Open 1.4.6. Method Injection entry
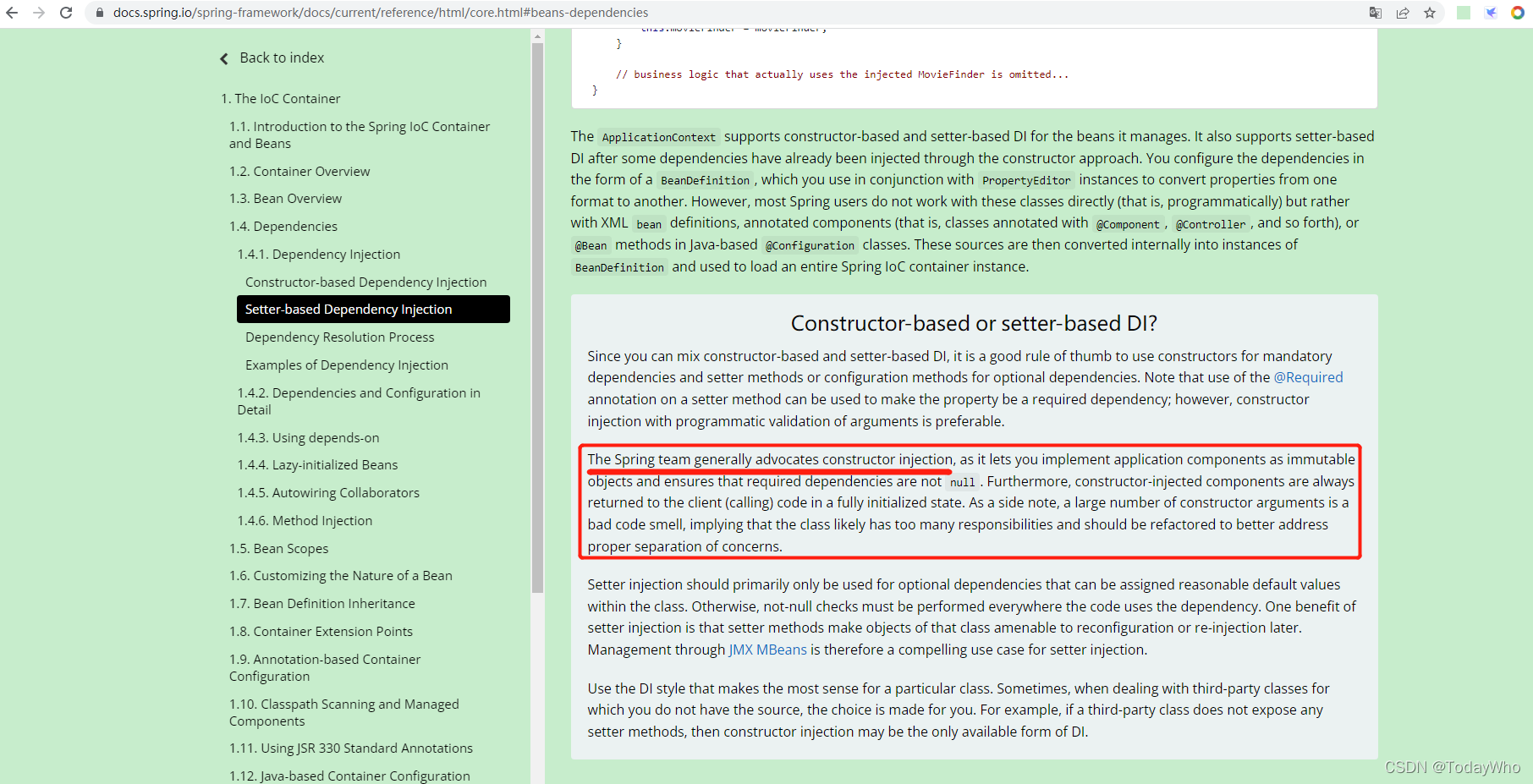Image resolution: width=1533 pixels, height=784 pixels. coord(305,521)
